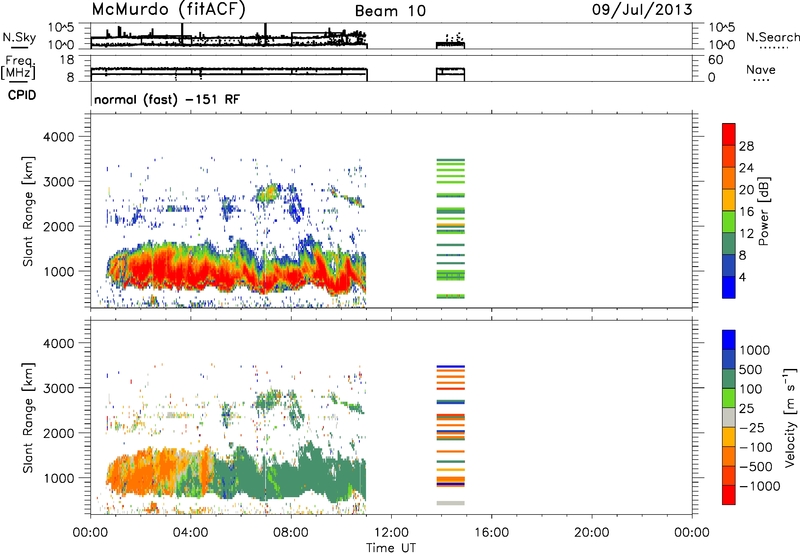Screen dimensions: 800x554
Task: Click the 'Nave' legend label
Action: (x=761, y=70)
